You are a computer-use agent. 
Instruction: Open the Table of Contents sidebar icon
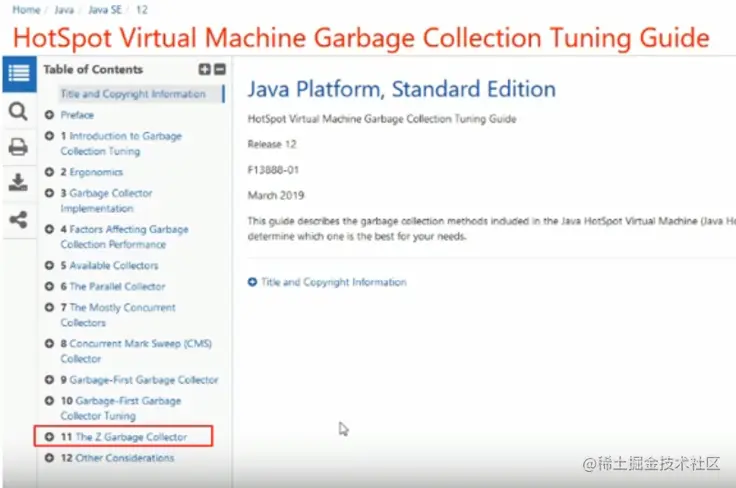point(19,74)
